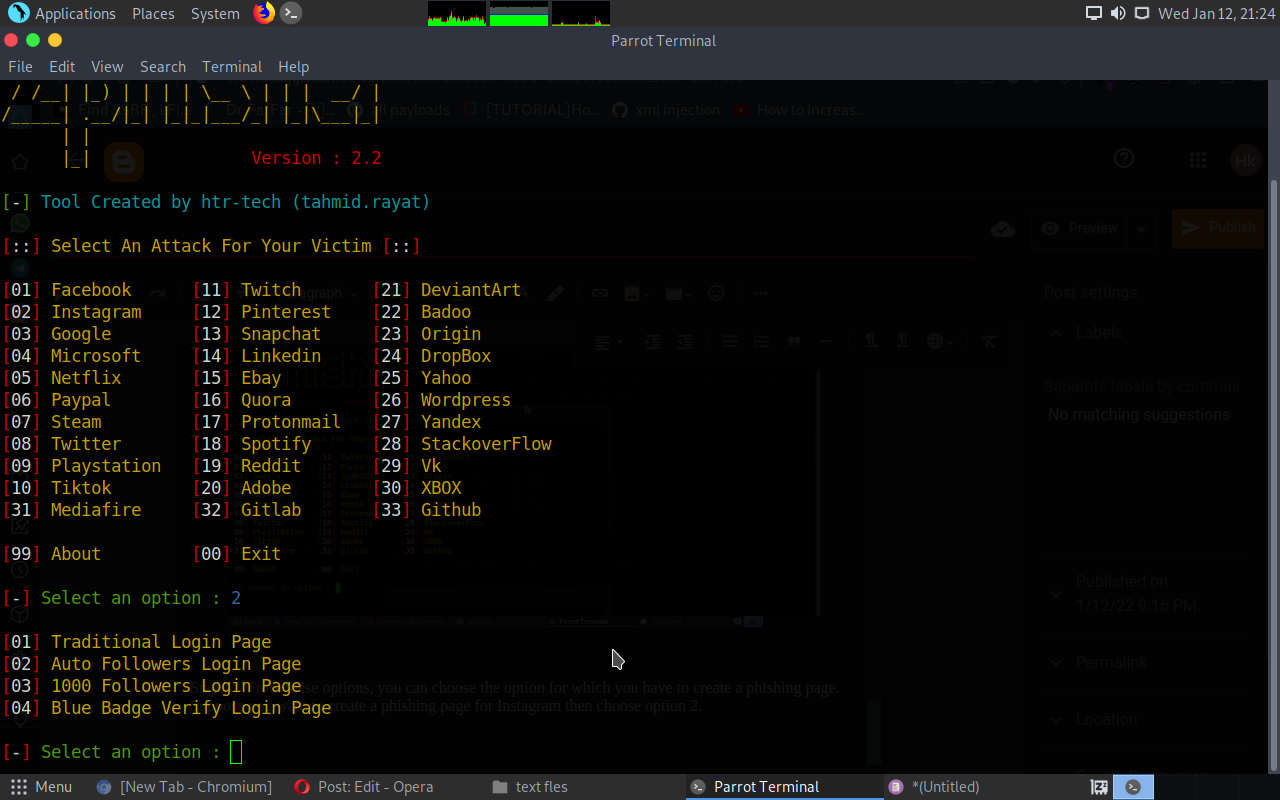The image size is (1280, 800).
Task: Click the purple text editor taskbar icon
Action: [896, 787]
